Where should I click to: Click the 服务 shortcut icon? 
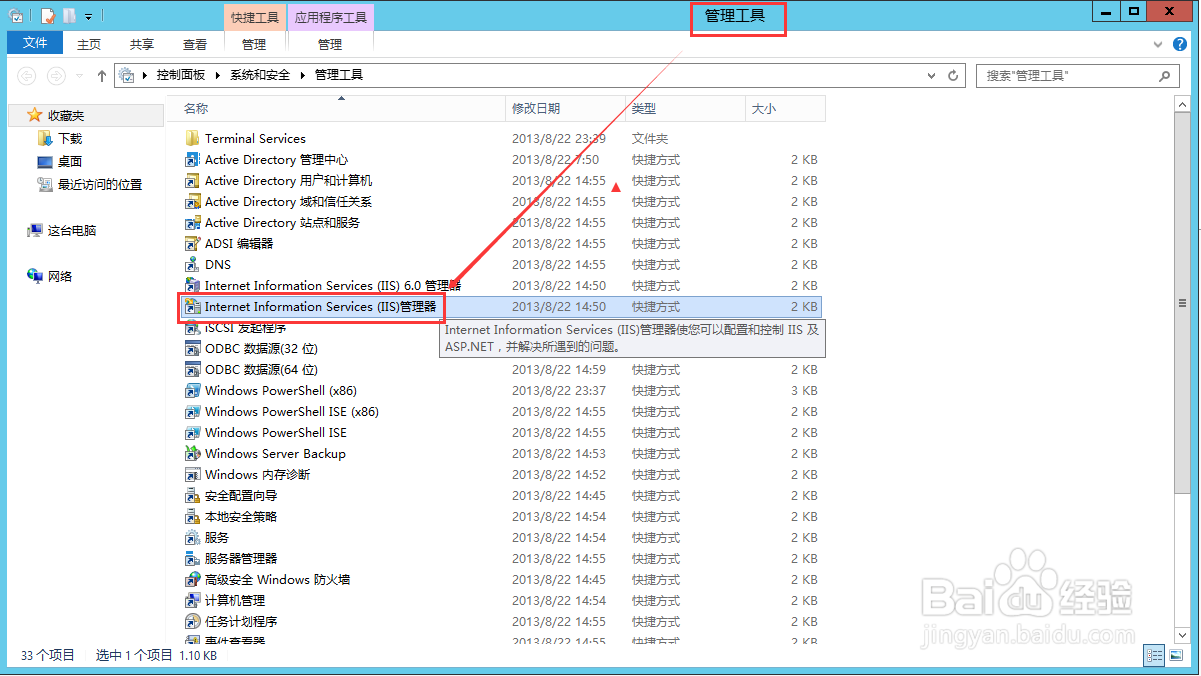click(193, 537)
